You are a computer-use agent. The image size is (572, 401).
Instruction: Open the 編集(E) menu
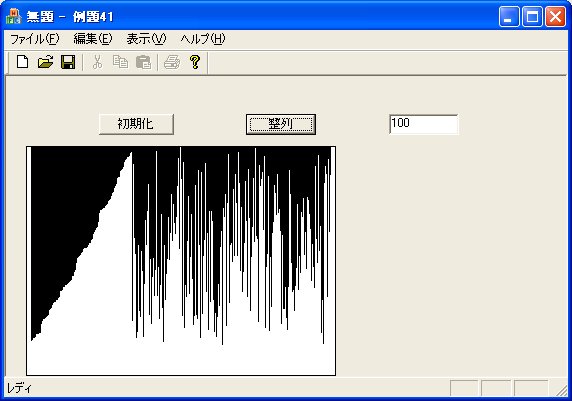click(x=93, y=39)
